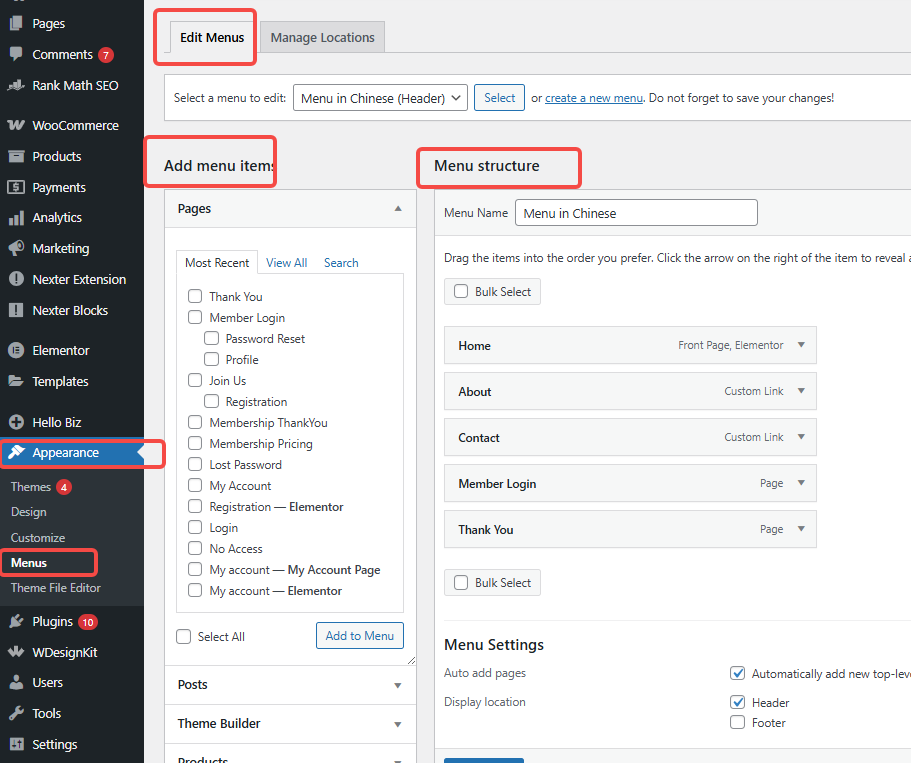Click the Add to Menu button
Screen dimensions: 911x763
pos(359,635)
